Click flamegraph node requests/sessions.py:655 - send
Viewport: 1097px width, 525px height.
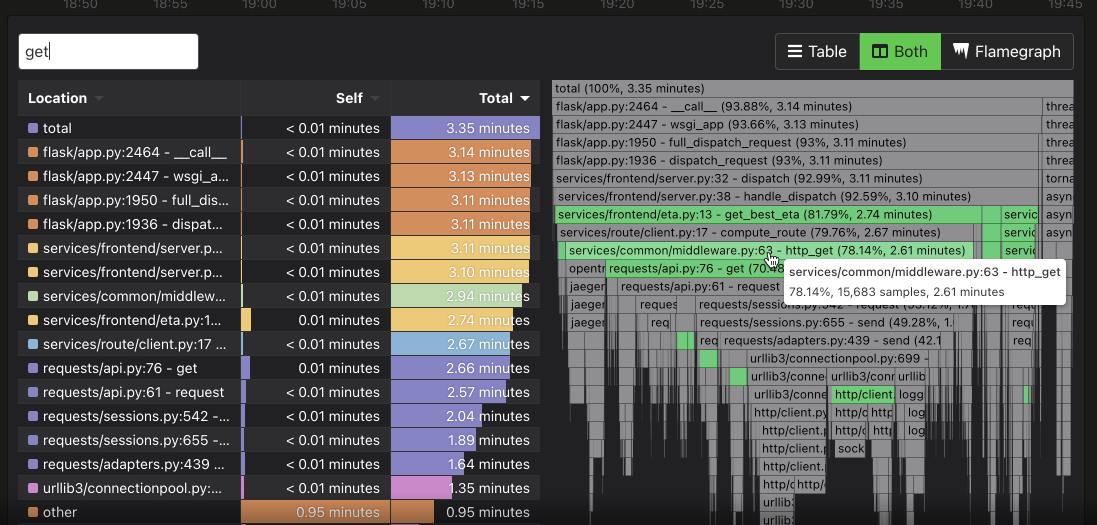pos(826,323)
